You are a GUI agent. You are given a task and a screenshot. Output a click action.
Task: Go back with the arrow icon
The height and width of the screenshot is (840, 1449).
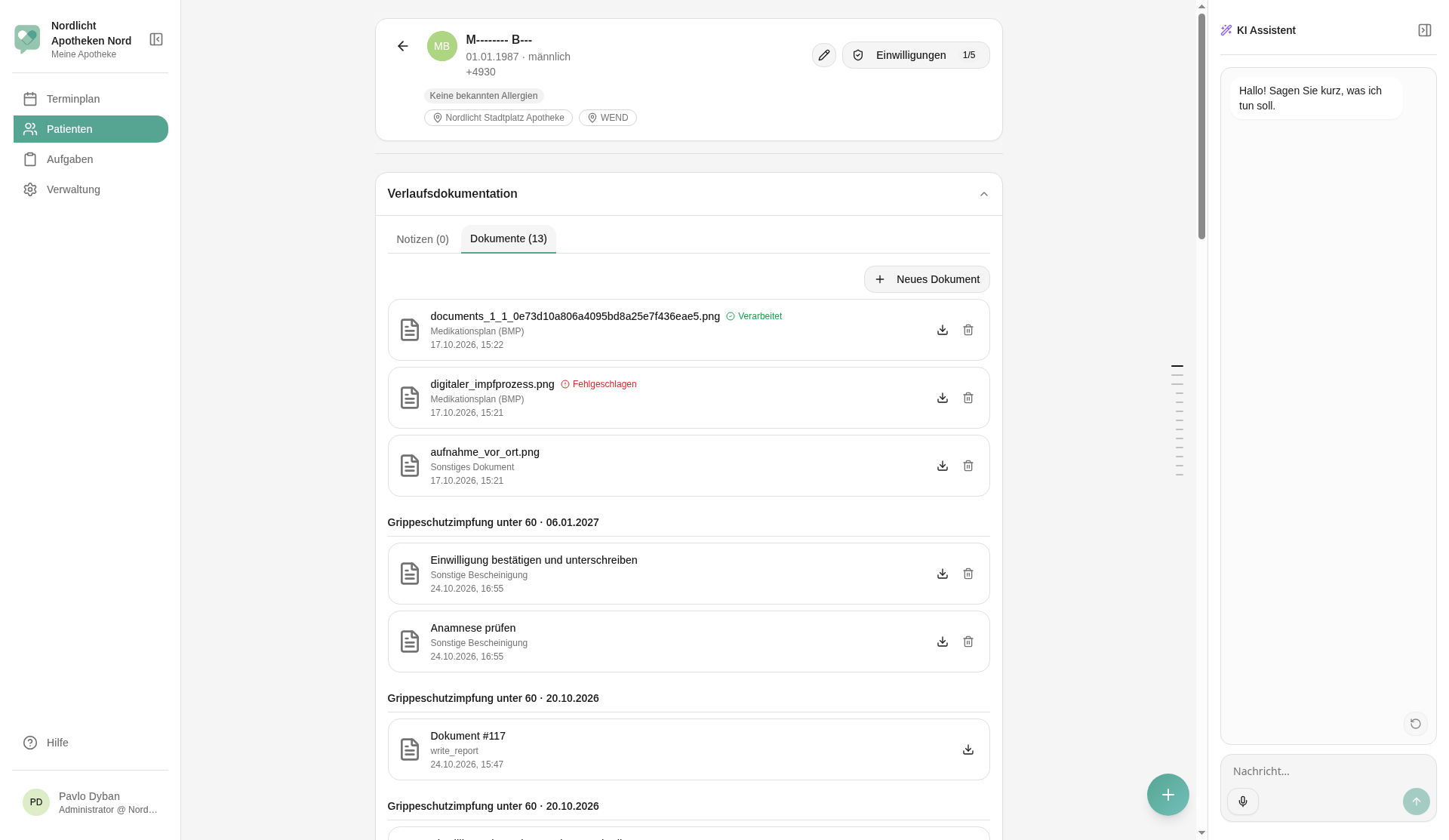coord(403,46)
